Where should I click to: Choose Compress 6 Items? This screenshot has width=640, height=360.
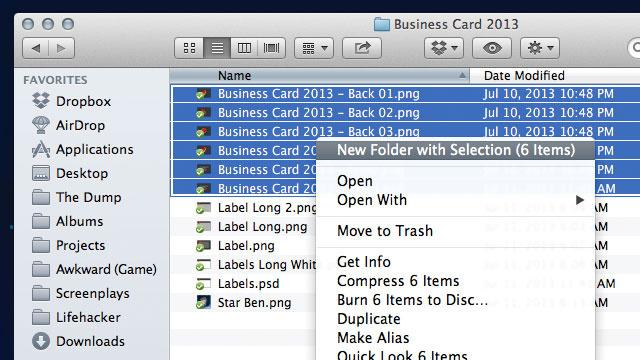click(456, 281)
